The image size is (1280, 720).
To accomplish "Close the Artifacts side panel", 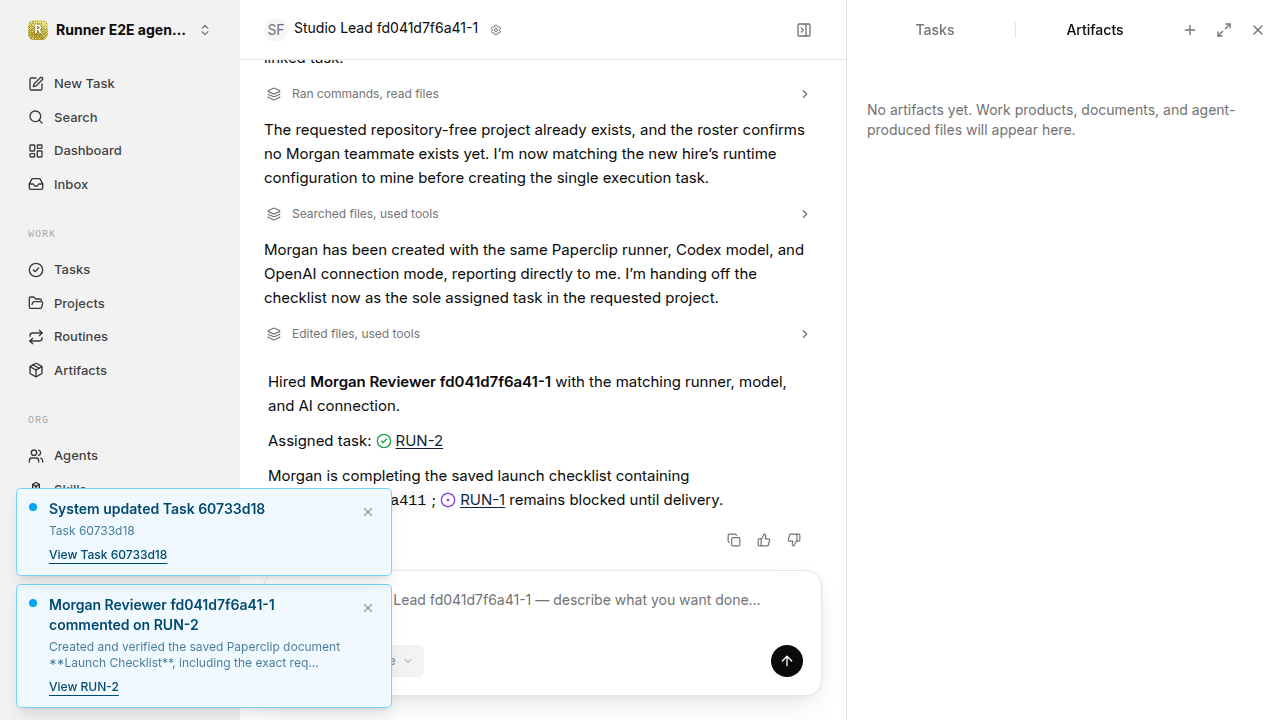I will [1258, 30].
